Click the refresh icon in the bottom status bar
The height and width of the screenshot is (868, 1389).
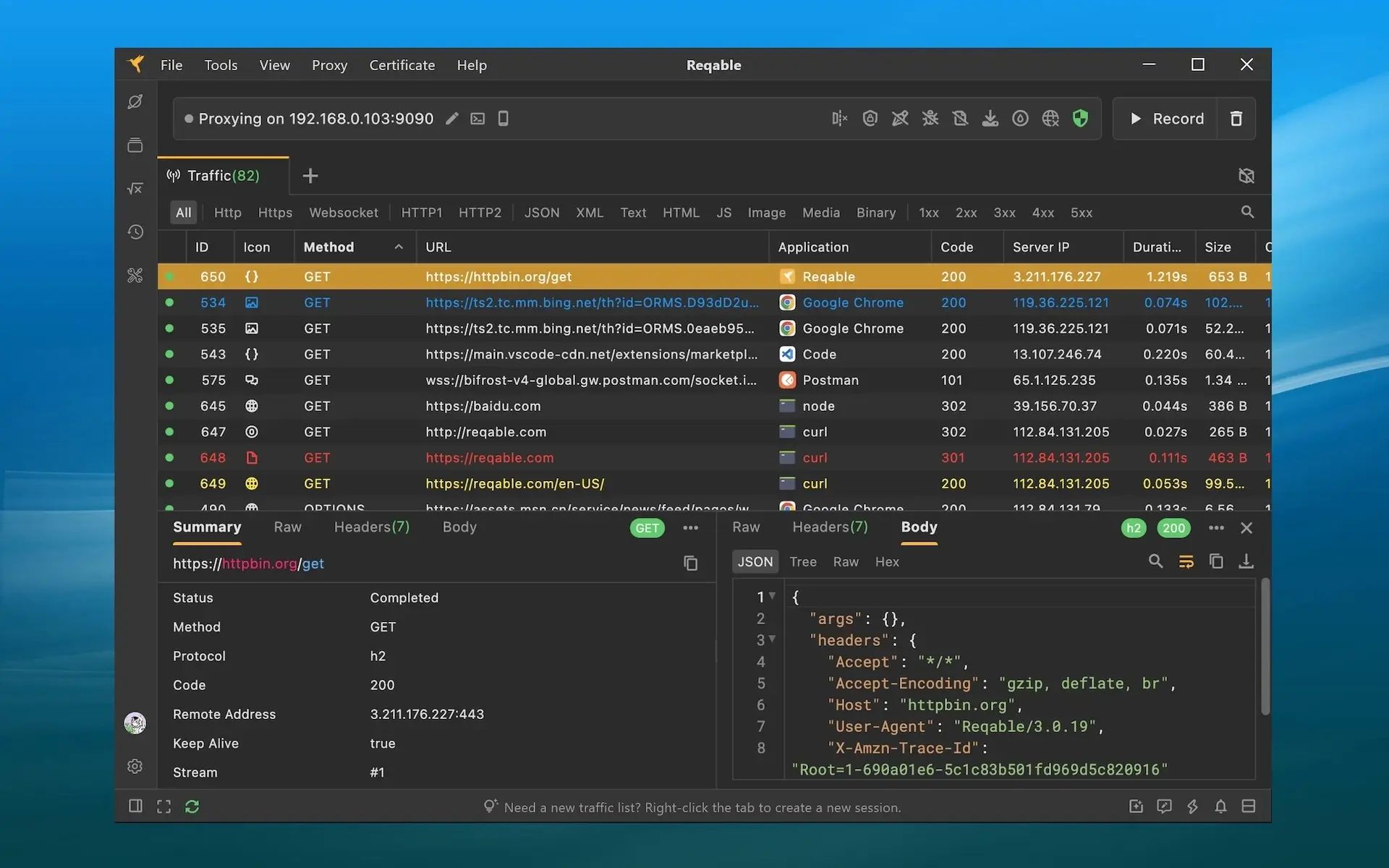tap(192, 806)
